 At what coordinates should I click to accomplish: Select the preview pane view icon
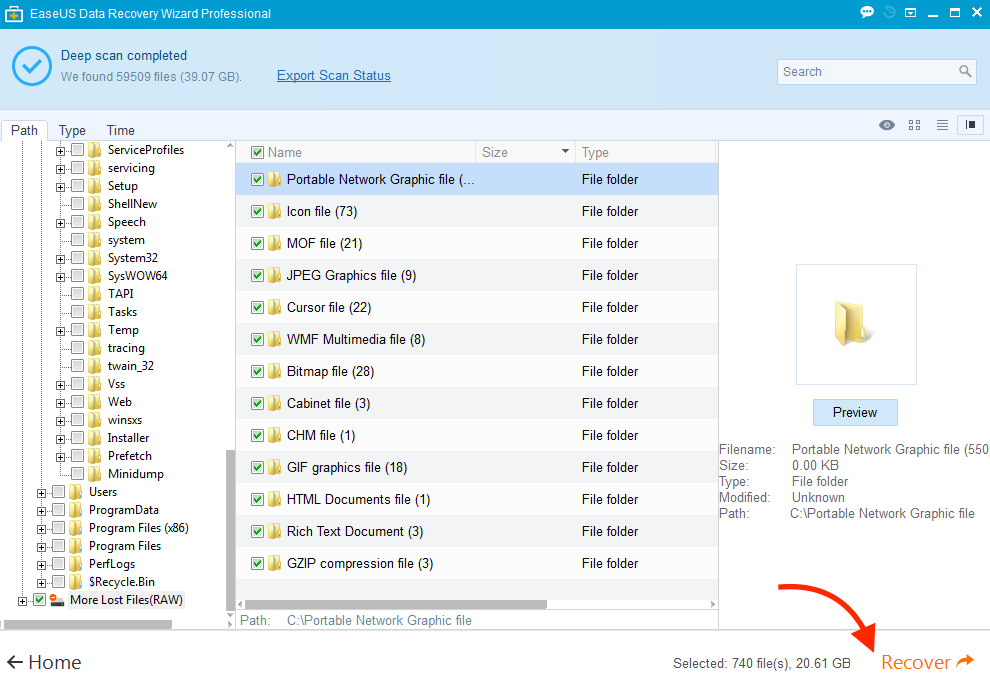[x=970, y=125]
